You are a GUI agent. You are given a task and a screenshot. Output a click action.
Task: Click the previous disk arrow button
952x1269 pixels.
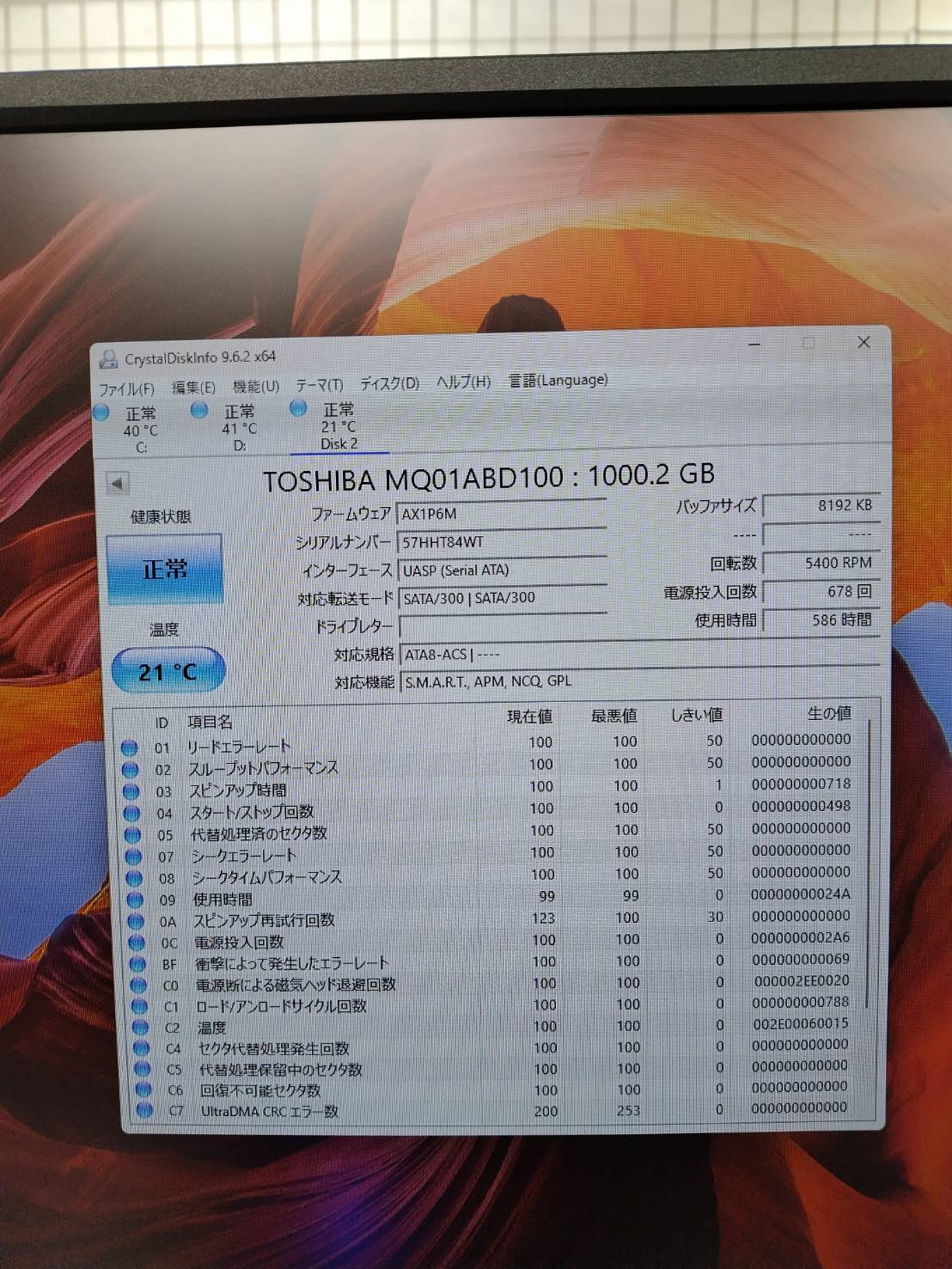coord(118,484)
